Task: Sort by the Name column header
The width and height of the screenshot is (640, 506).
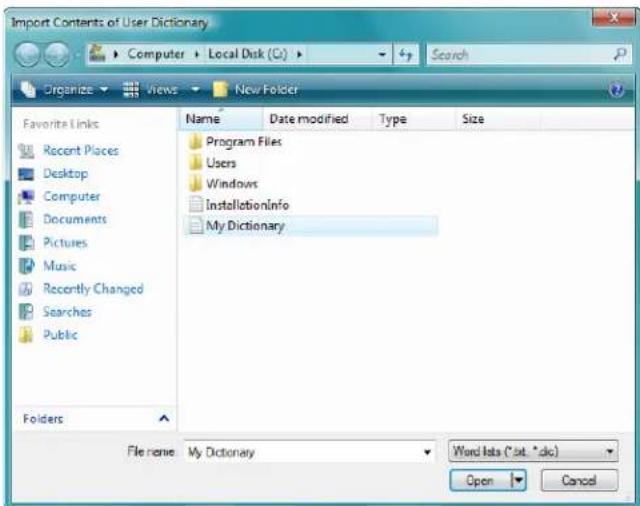Action: pos(220,119)
